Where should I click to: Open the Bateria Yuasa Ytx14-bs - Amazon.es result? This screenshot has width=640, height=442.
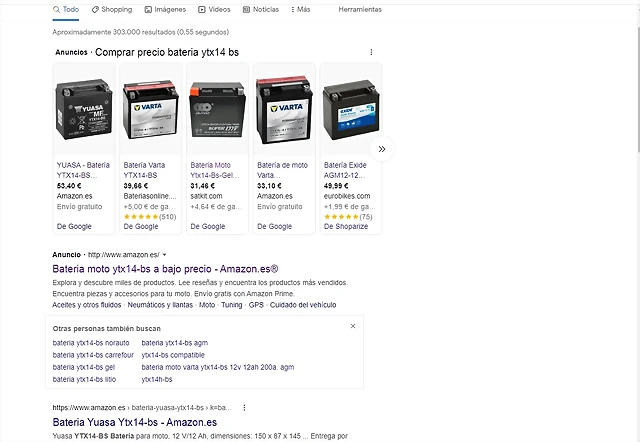coord(135,422)
